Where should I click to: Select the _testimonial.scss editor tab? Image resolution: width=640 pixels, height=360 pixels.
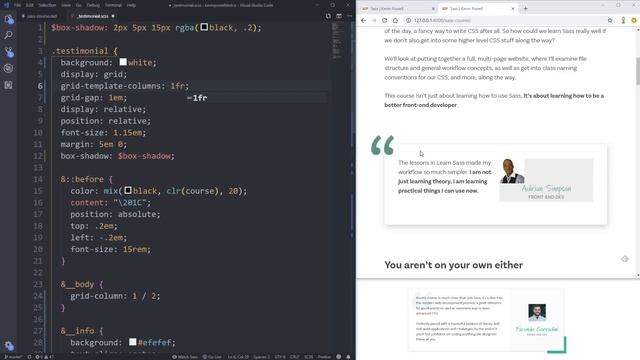click(x=92, y=16)
